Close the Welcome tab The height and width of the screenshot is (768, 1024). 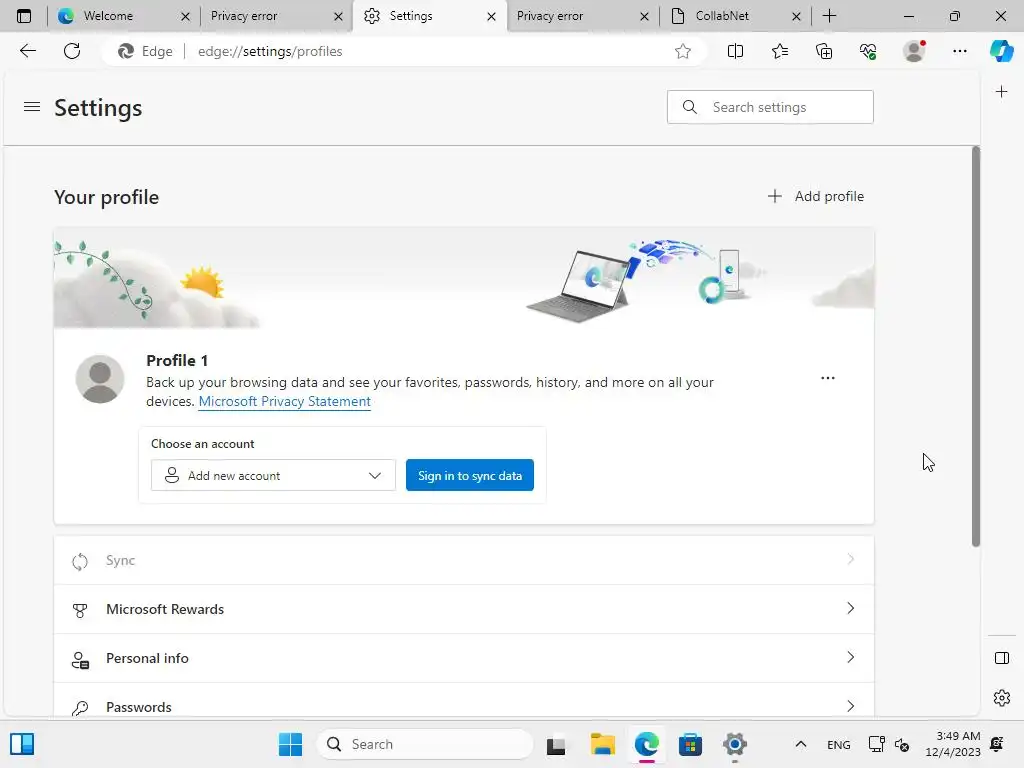point(185,16)
